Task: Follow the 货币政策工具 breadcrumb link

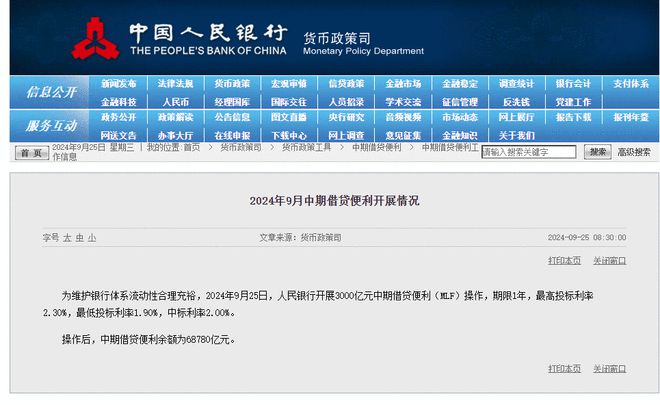Action: pos(306,147)
